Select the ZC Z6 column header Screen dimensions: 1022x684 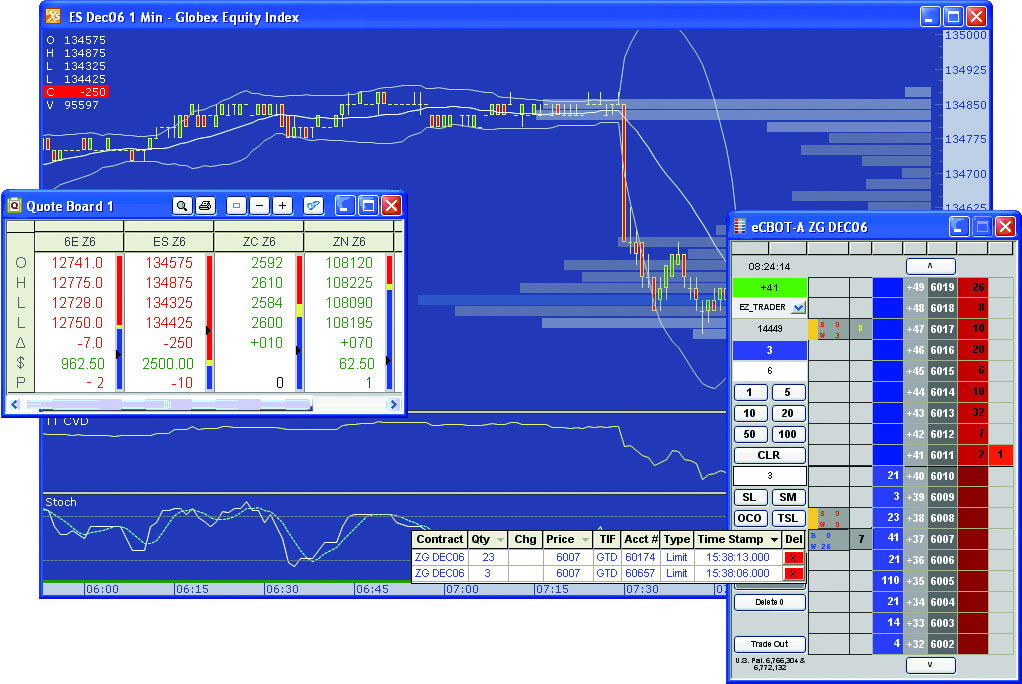(x=259, y=242)
